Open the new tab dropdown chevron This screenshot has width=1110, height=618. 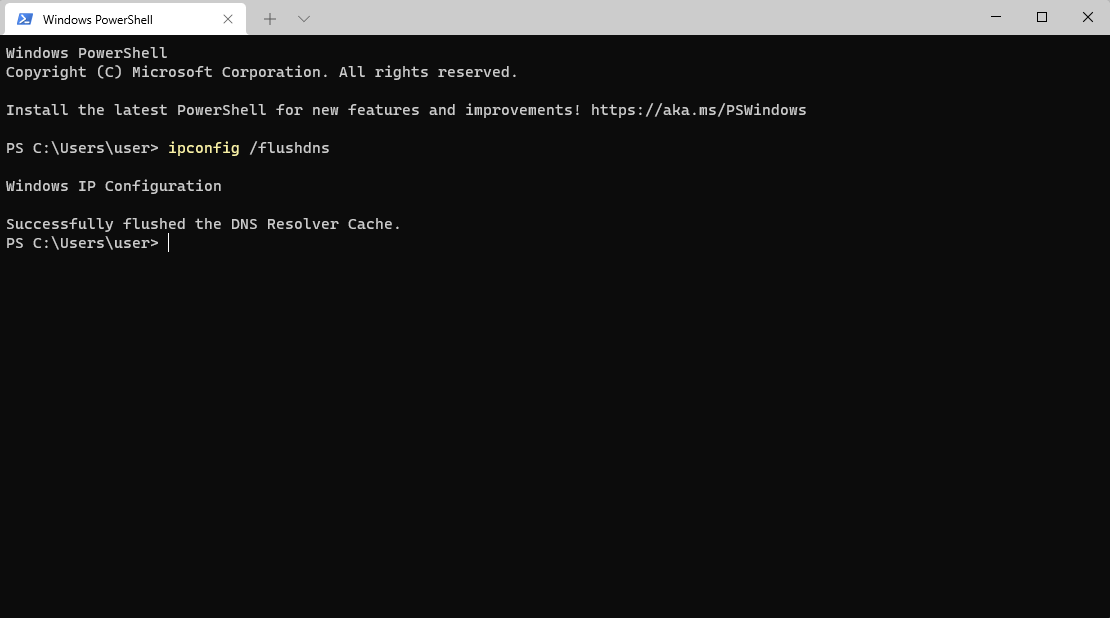tap(303, 18)
